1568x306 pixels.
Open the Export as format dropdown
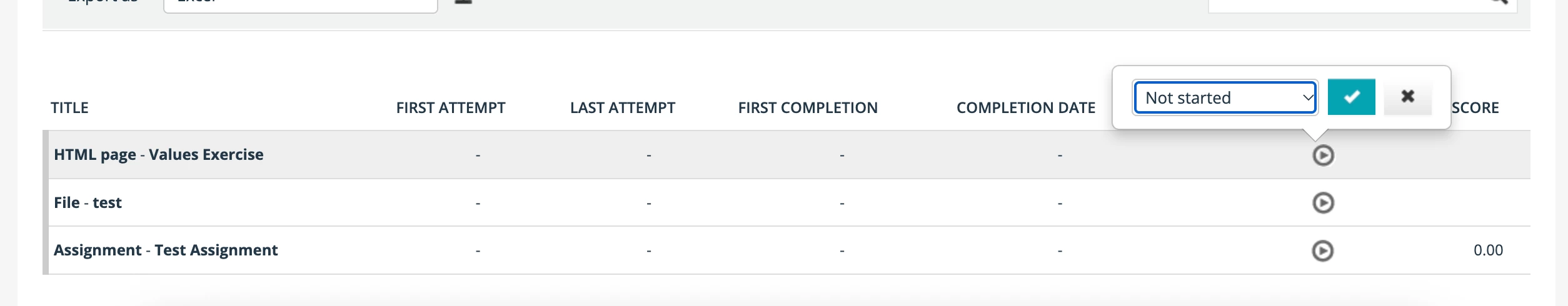300,4
